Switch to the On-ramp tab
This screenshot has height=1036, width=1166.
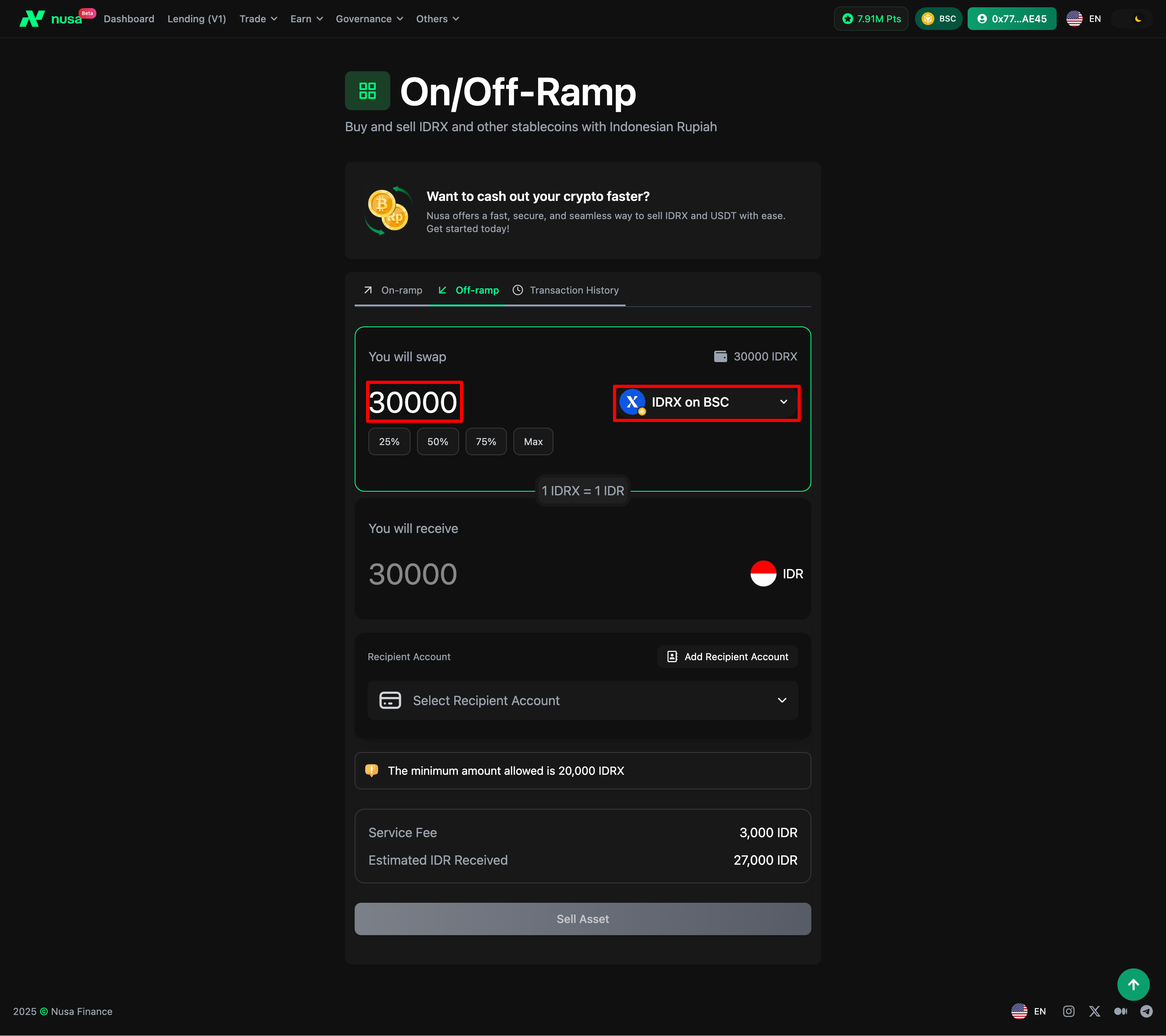pyautogui.click(x=393, y=290)
